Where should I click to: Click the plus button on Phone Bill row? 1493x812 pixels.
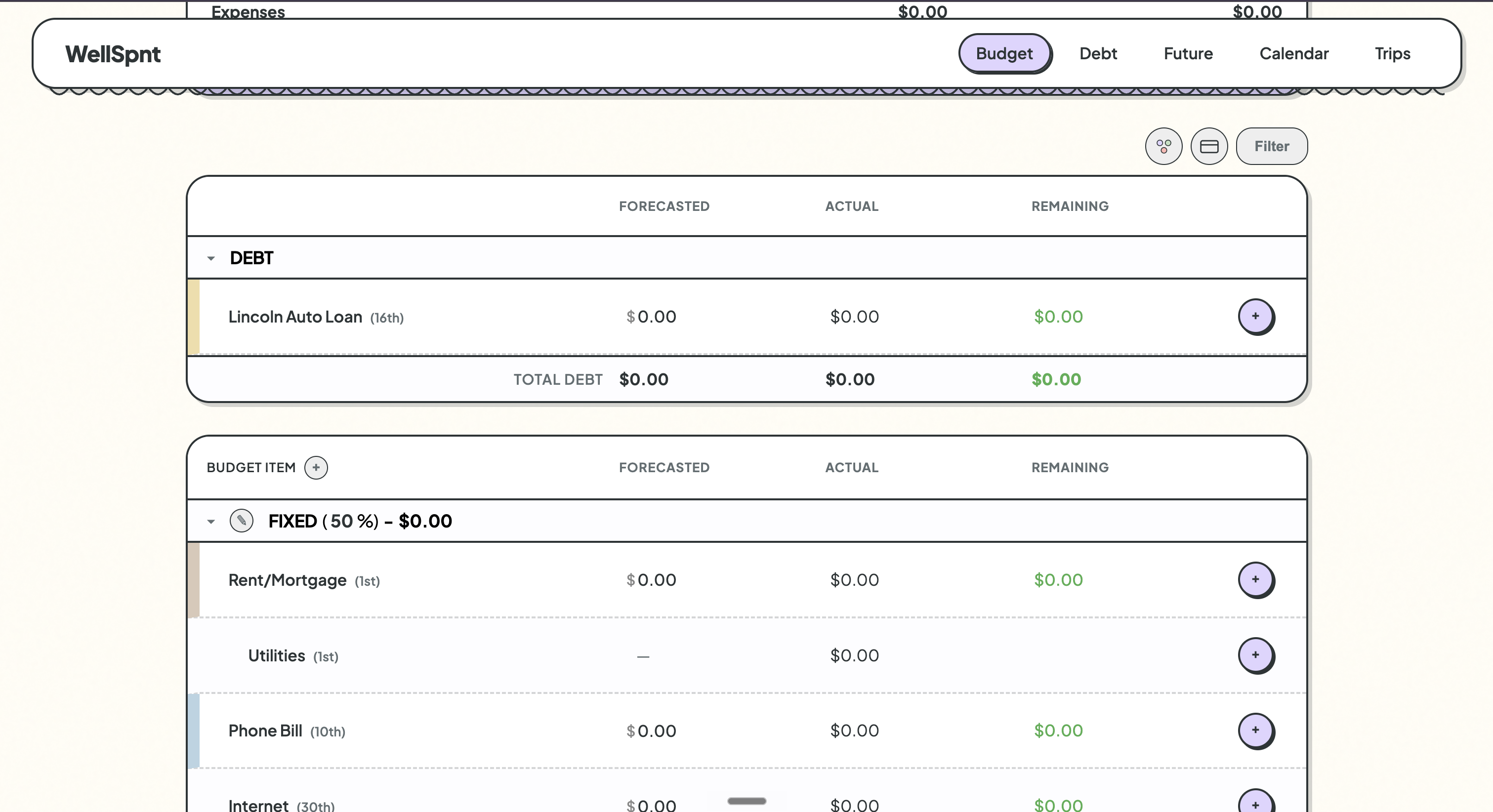click(1256, 731)
